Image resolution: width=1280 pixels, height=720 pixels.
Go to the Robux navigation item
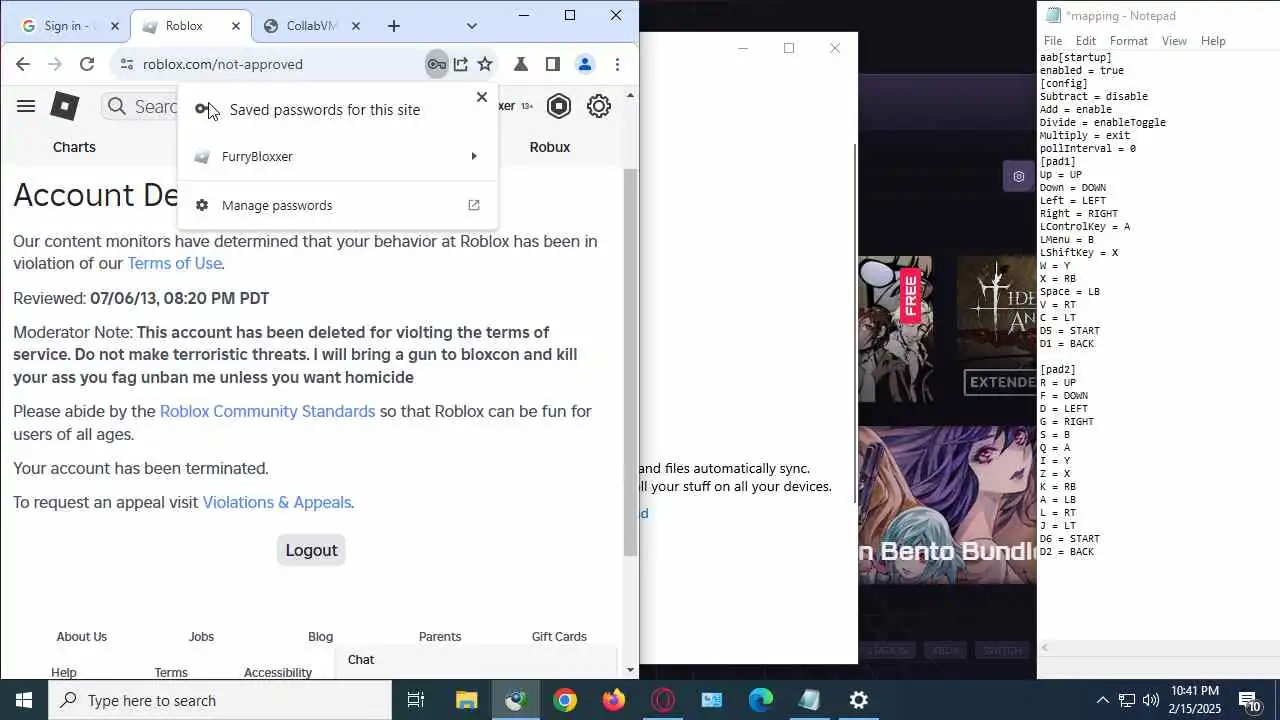click(x=549, y=147)
